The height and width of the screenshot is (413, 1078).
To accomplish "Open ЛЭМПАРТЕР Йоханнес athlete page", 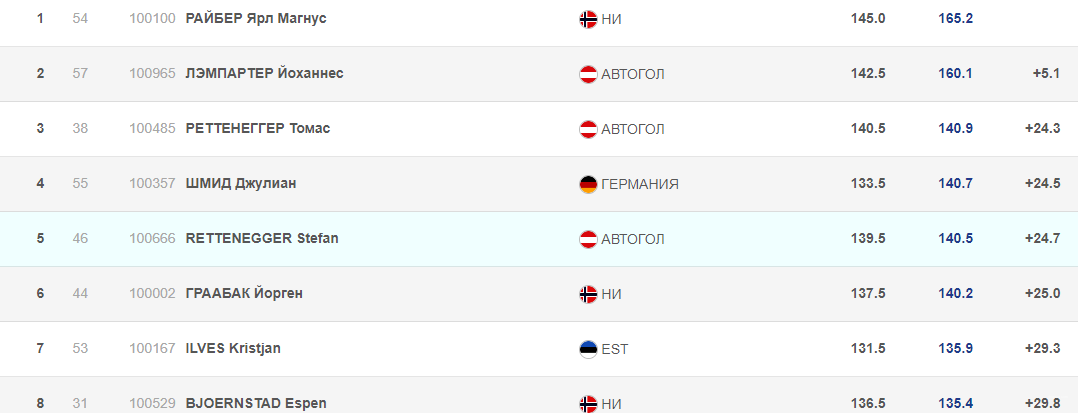I will pyautogui.click(x=265, y=74).
